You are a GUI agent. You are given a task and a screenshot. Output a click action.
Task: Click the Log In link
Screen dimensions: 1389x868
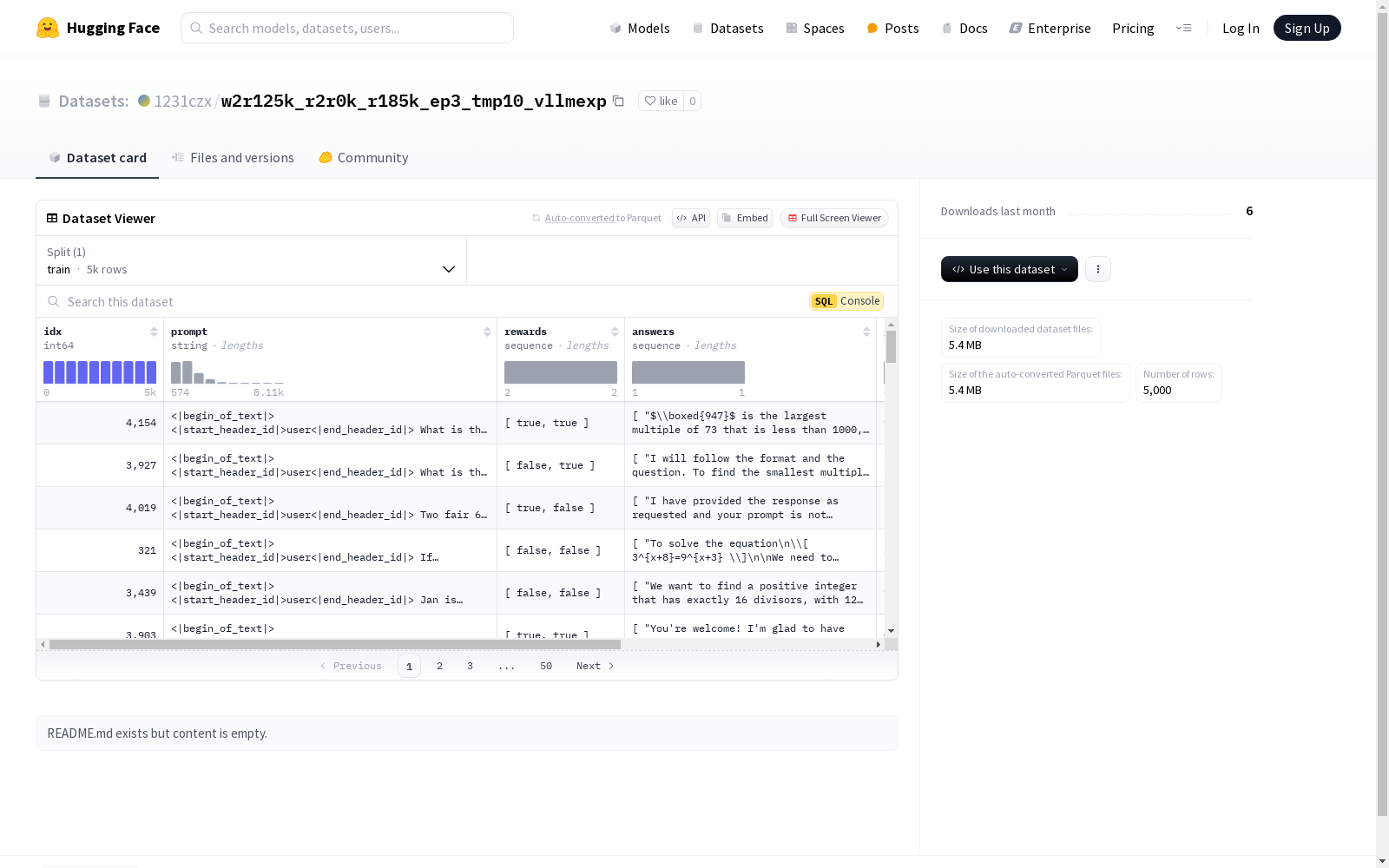coord(1241,28)
